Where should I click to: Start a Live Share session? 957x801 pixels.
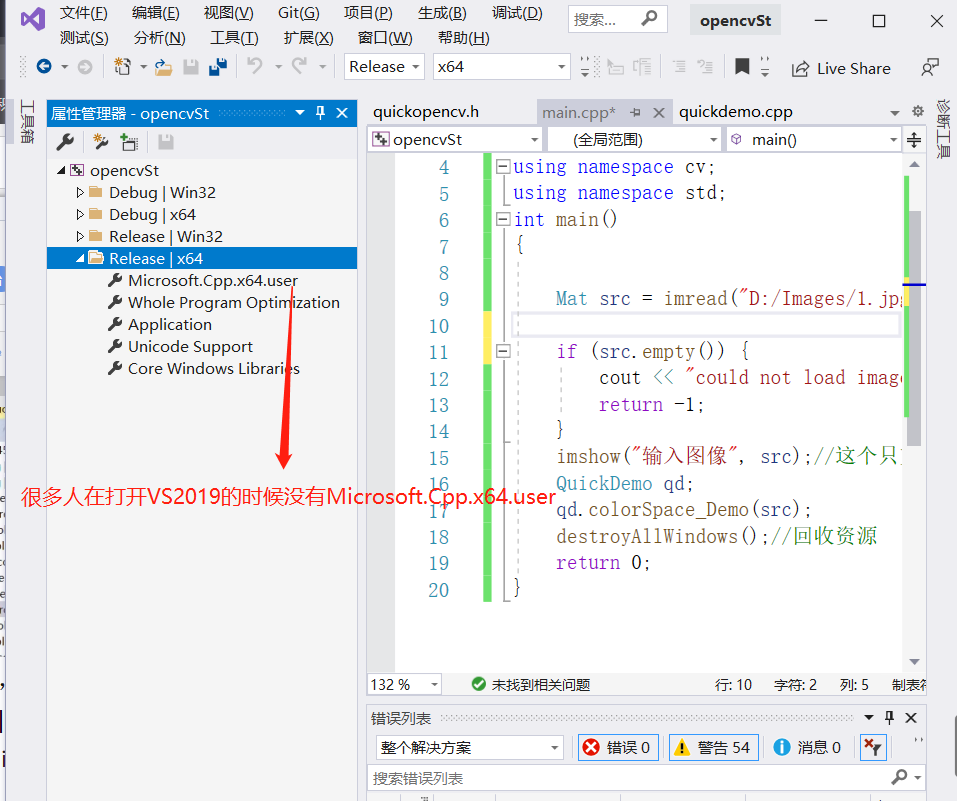(x=841, y=68)
